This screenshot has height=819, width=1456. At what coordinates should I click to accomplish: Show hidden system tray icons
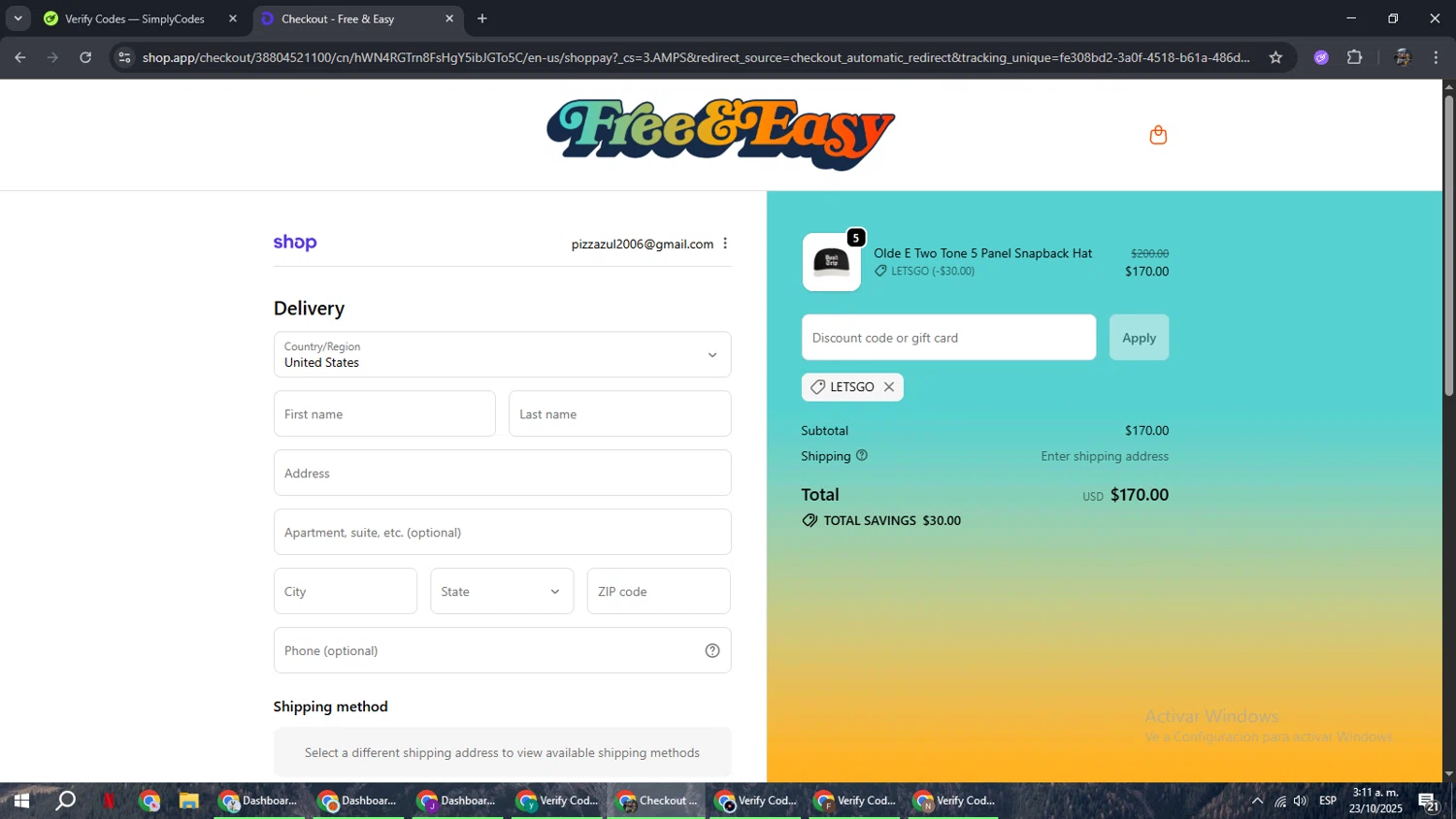tap(1257, 801)
